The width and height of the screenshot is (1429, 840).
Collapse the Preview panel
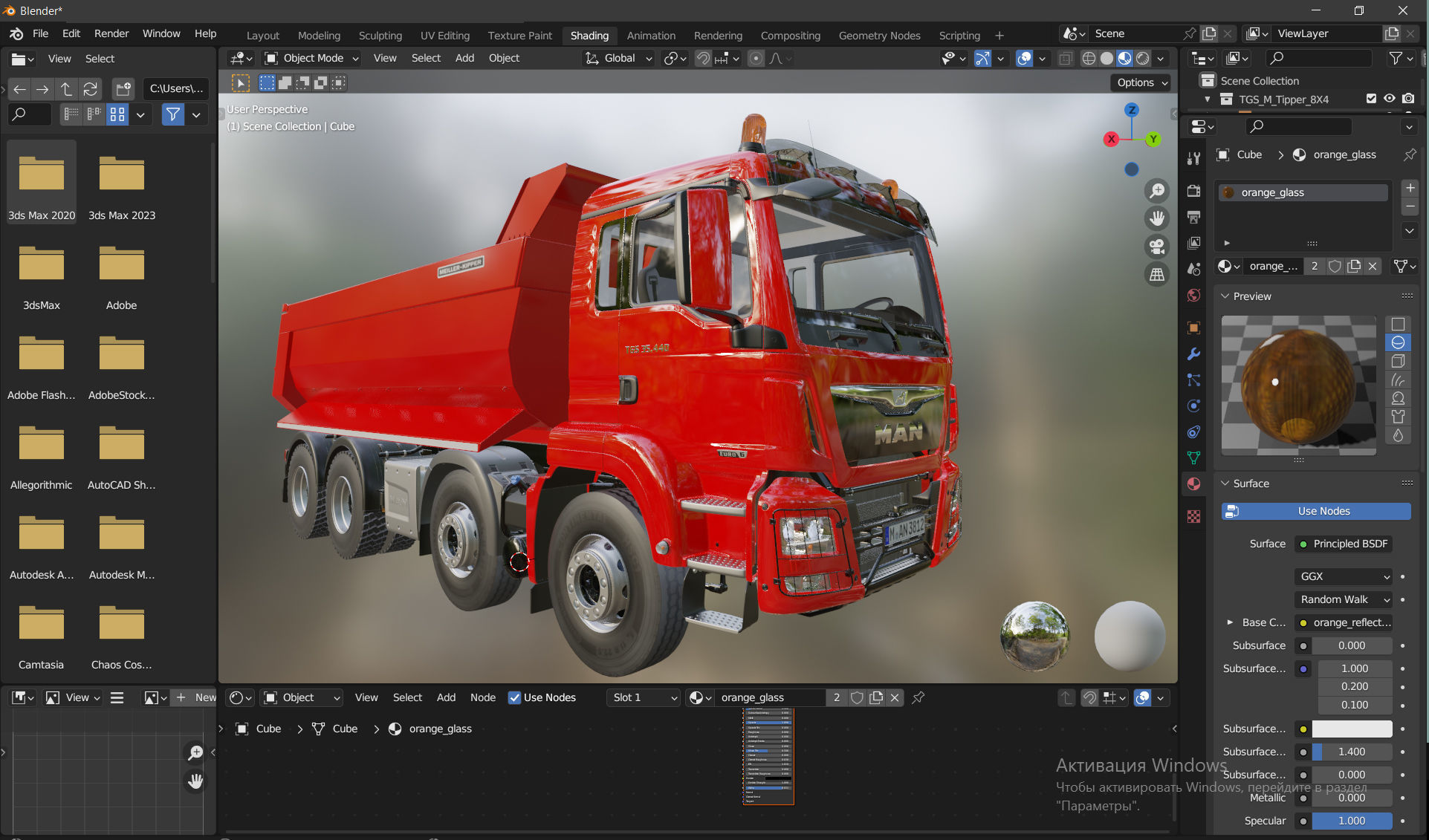1225,296
